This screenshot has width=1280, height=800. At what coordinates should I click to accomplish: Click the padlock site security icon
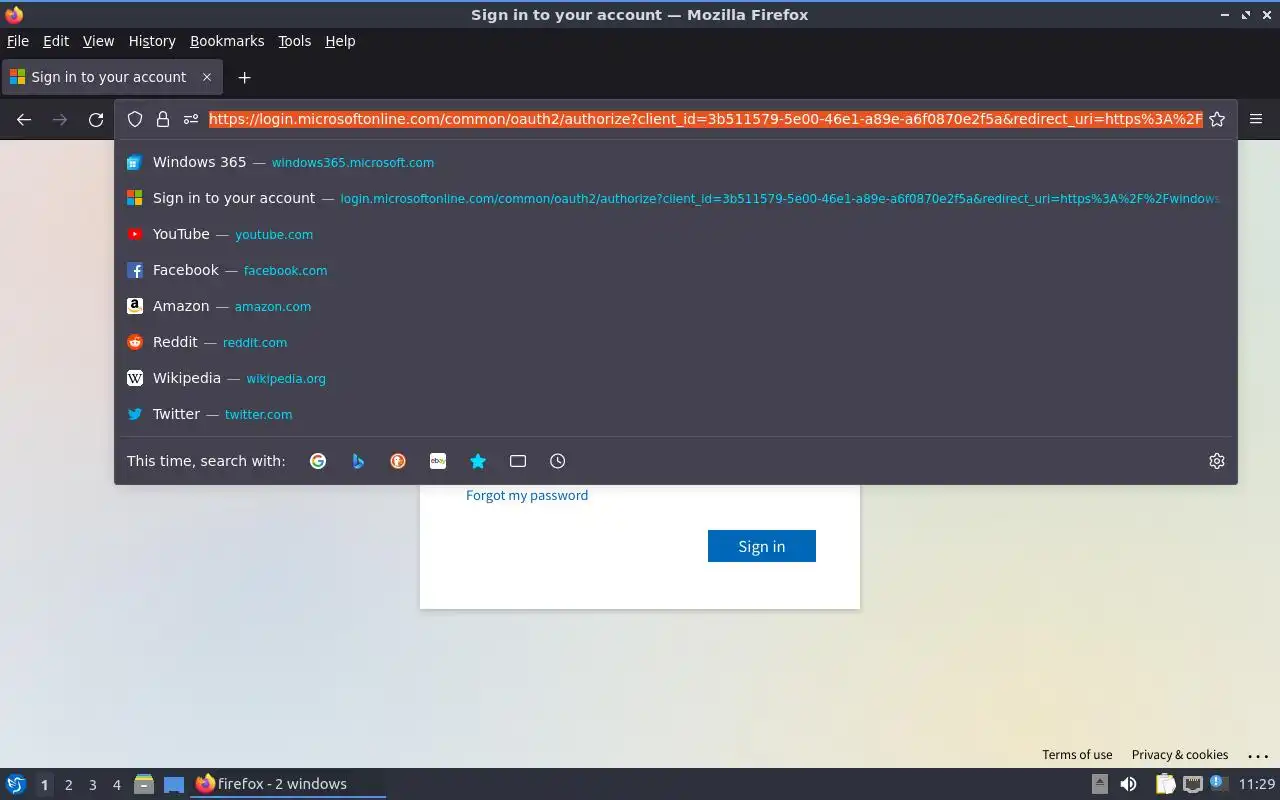coord(163,119)
